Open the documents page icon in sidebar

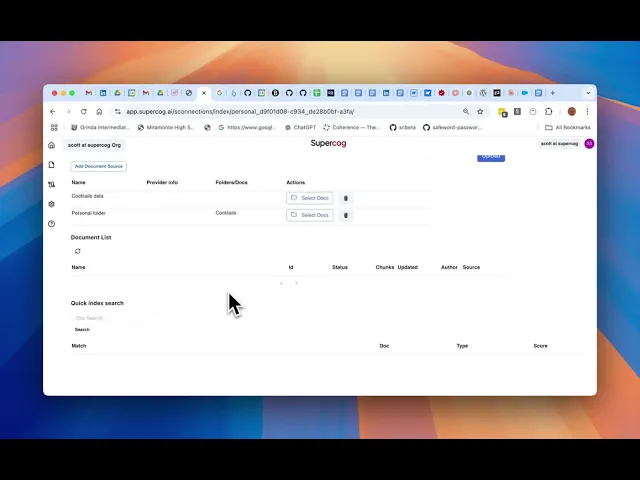(x=51, y=164)
